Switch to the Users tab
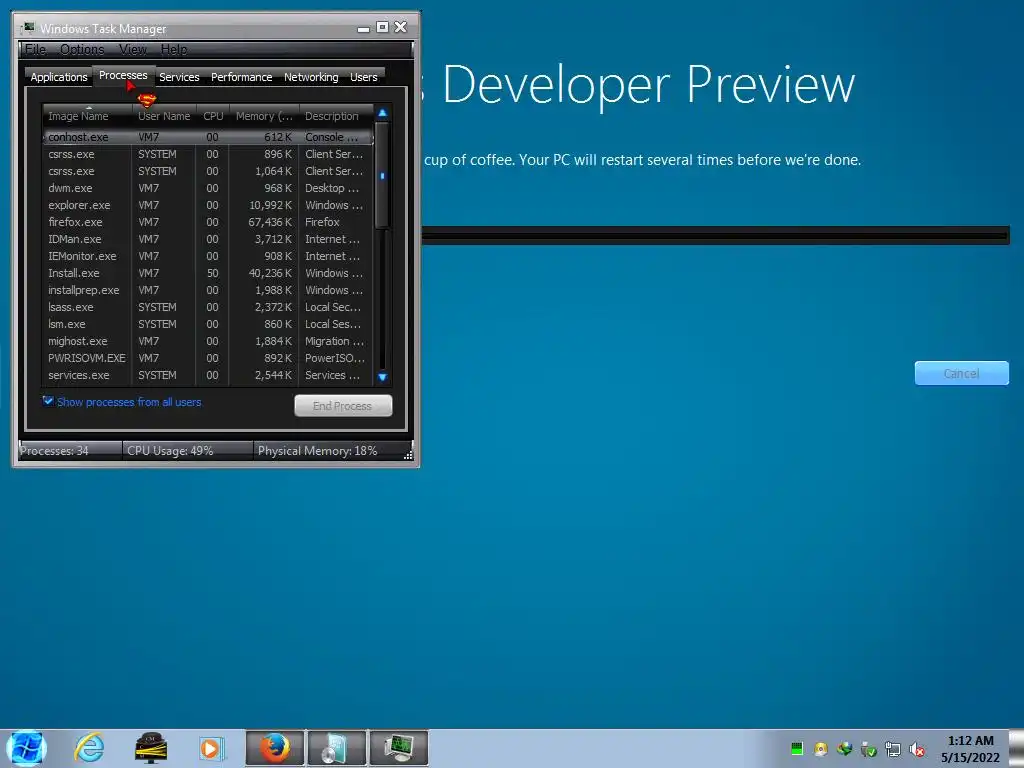Viewport: 1024px width, 768px height. pos(364,77)
